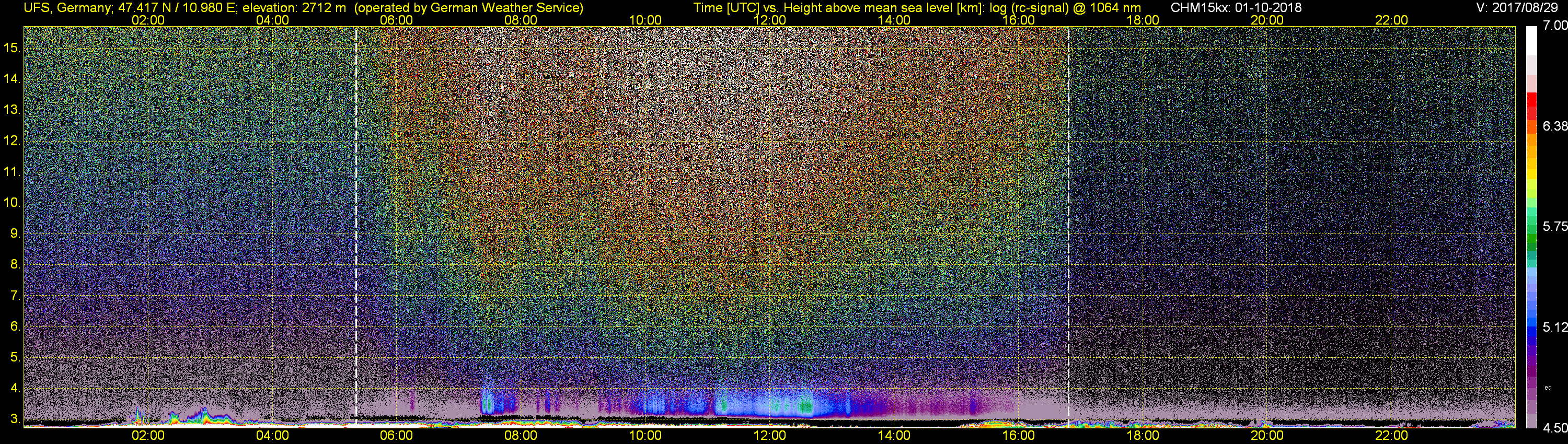
Task: Click the '8.' km height axis label
Action: point(15,265)
